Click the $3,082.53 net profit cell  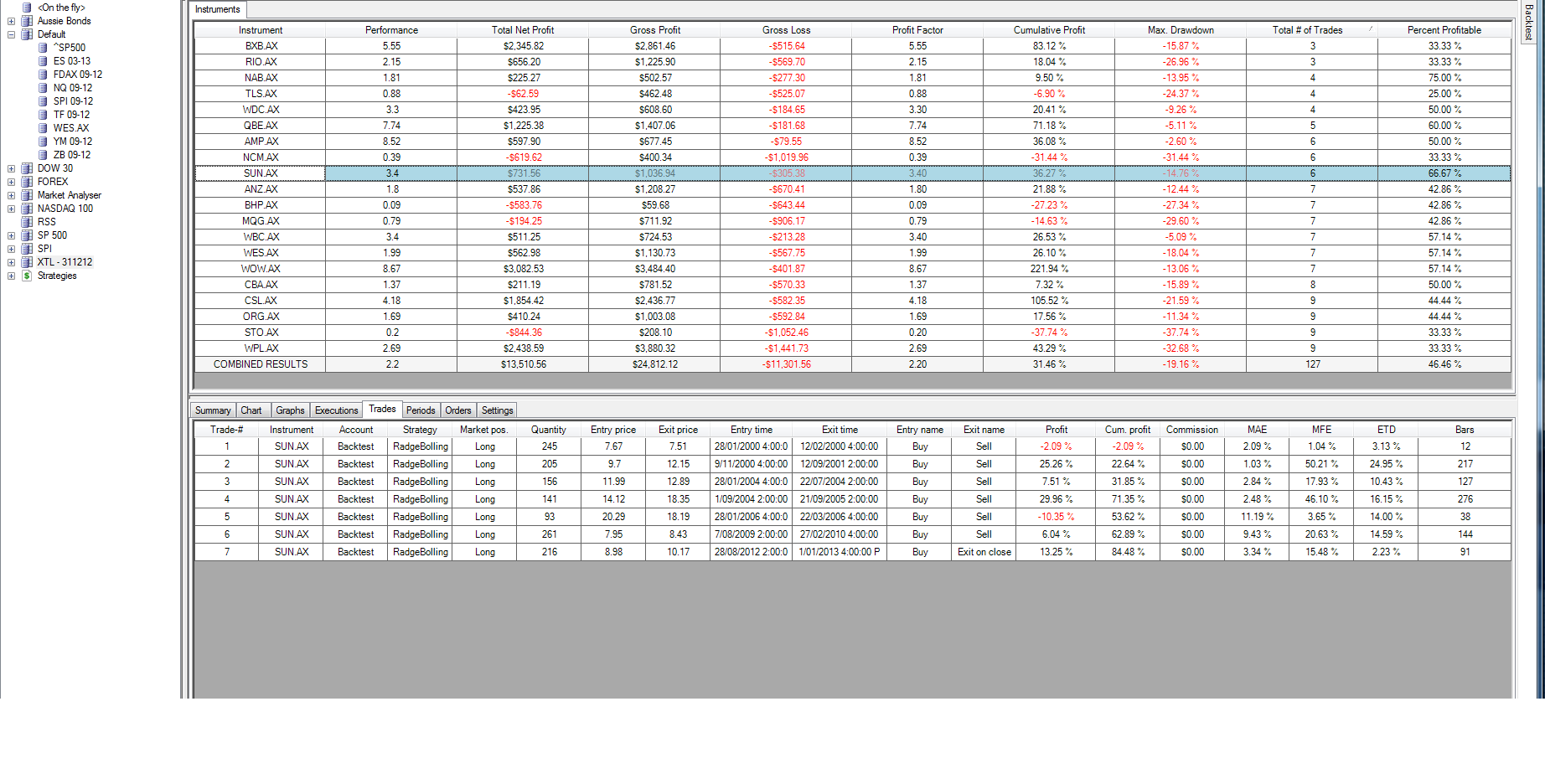[x=524, y=269]
